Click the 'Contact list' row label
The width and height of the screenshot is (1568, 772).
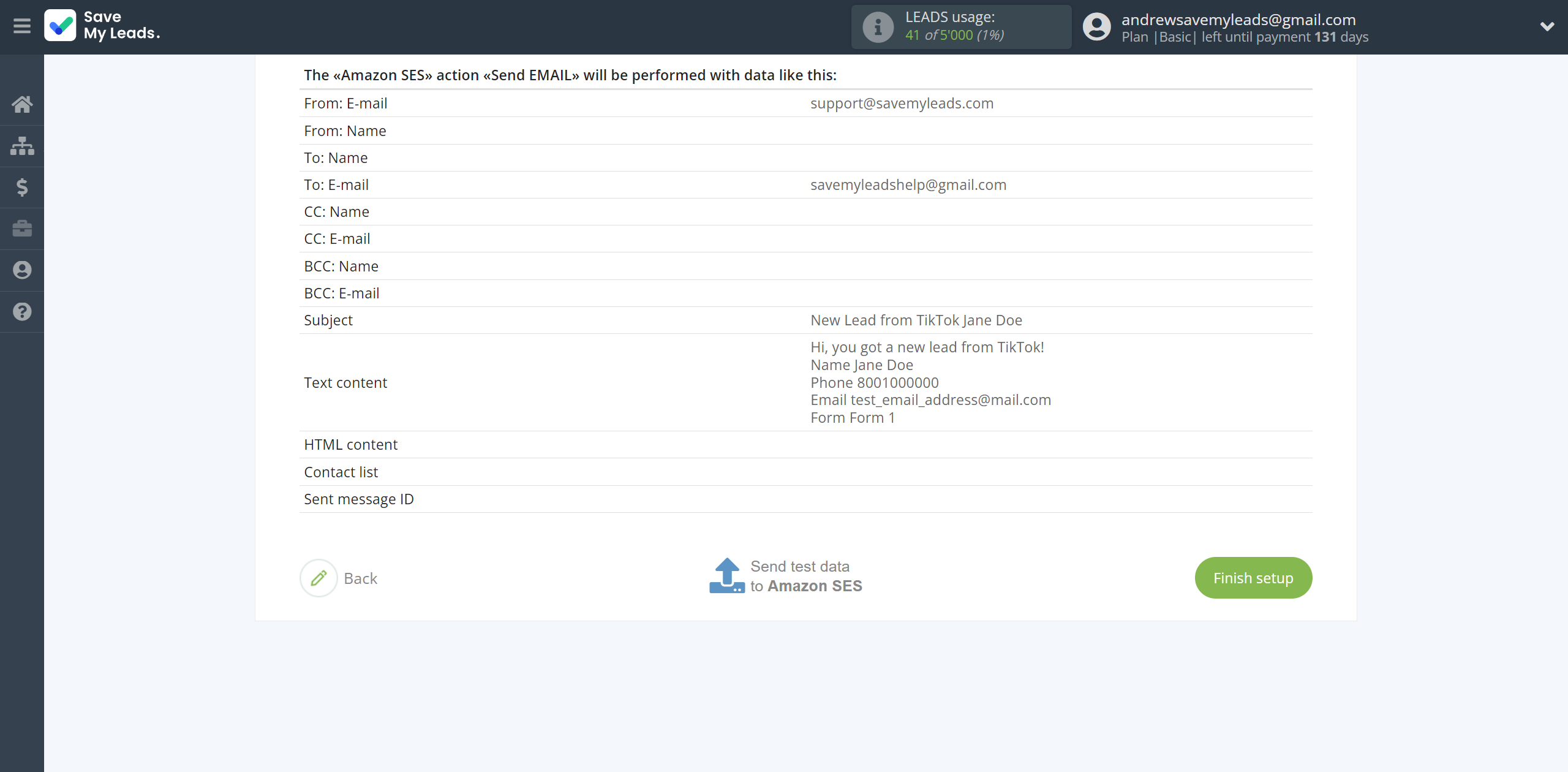[x=341, y=472]
